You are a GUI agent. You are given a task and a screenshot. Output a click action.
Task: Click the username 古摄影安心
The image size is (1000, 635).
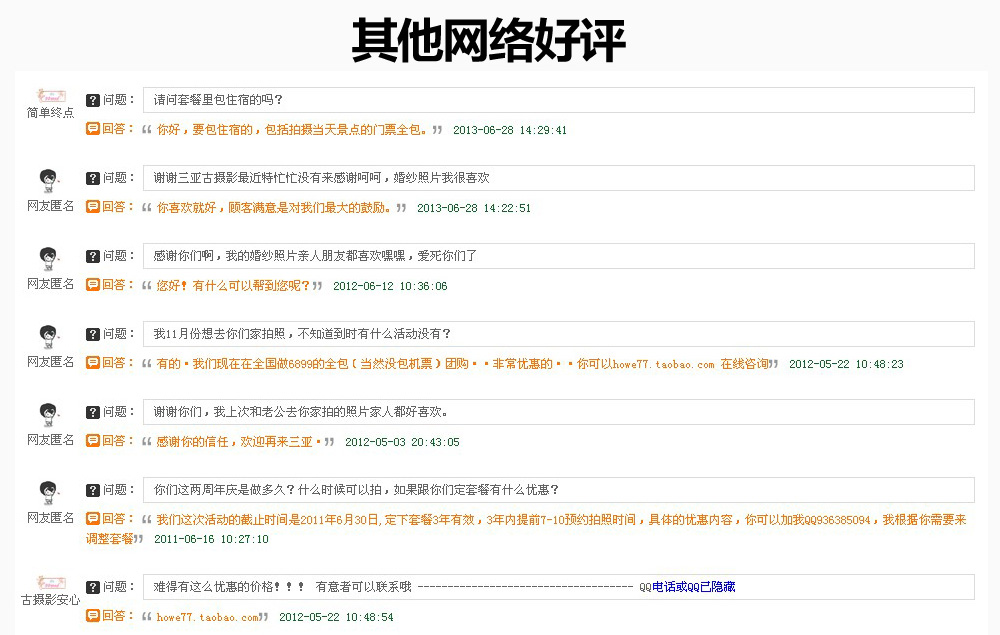click(50, 601)
